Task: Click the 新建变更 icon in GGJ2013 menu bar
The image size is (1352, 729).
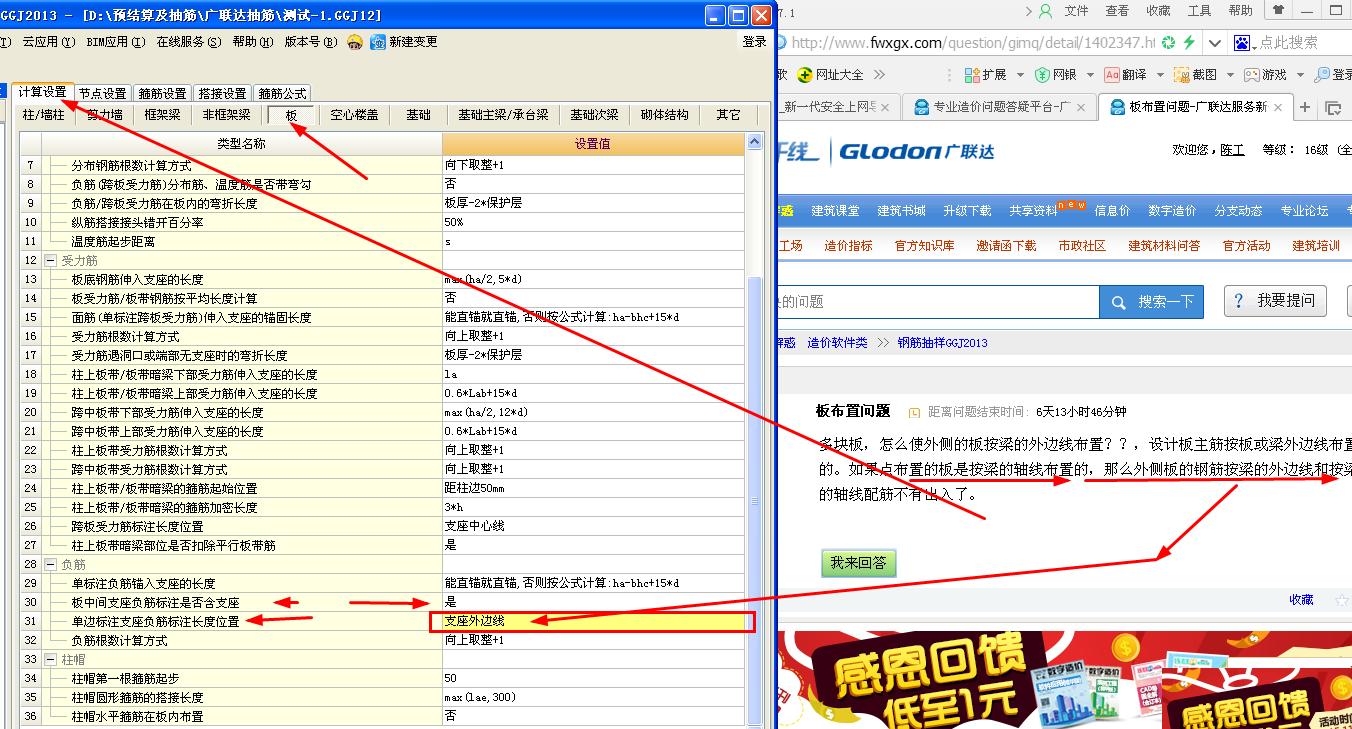Action: pos(378,42)
